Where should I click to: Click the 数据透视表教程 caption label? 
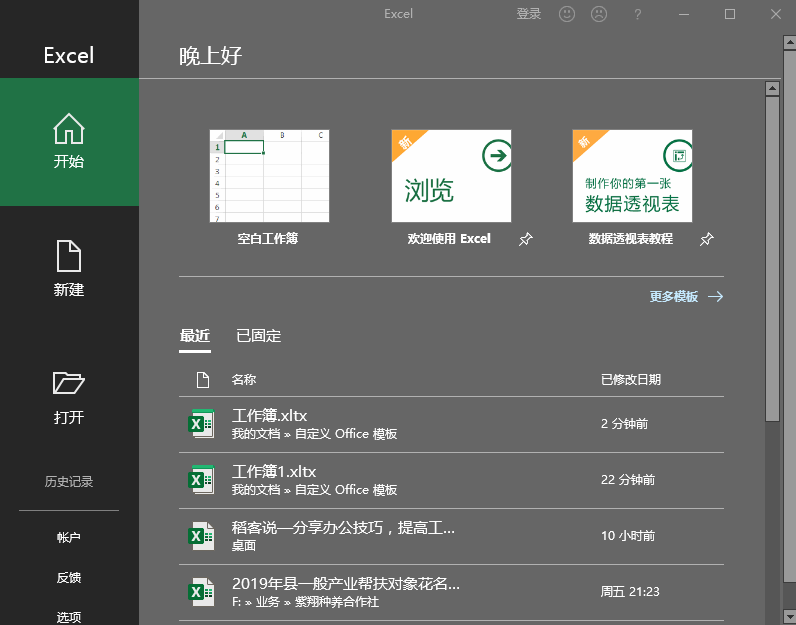[x=631, y=239]
